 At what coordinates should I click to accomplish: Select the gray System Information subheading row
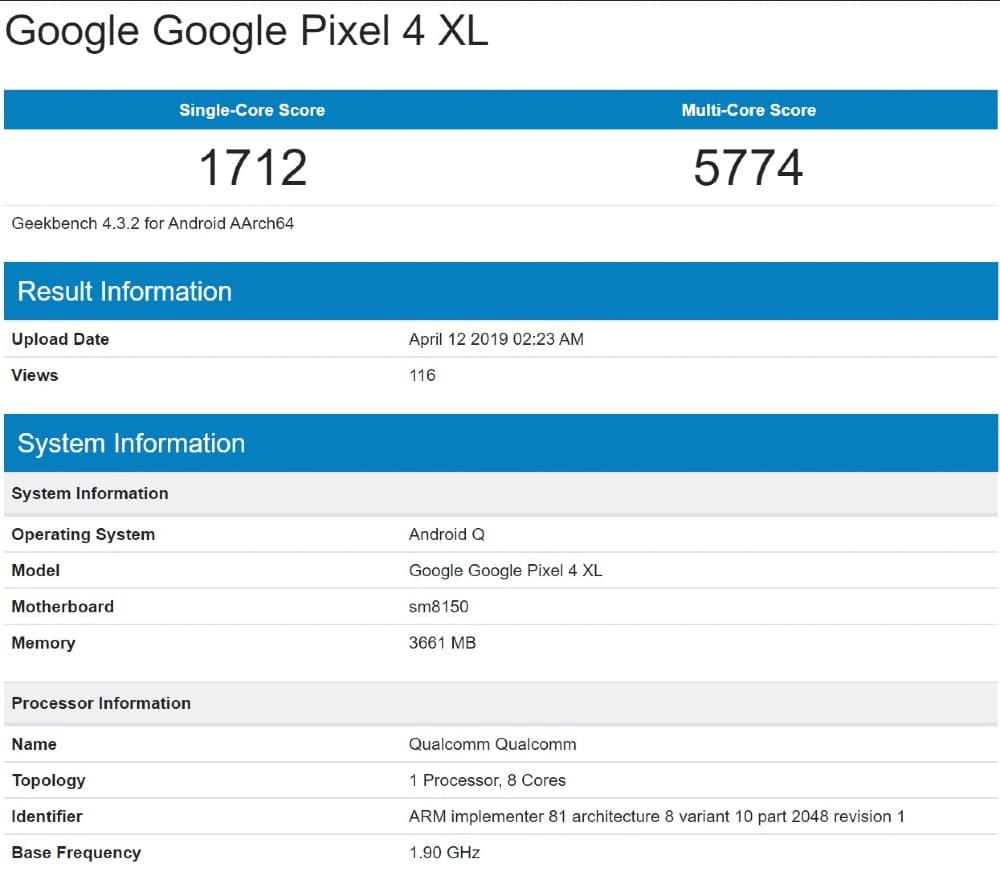pyautogui.click(x=90, y=493)
